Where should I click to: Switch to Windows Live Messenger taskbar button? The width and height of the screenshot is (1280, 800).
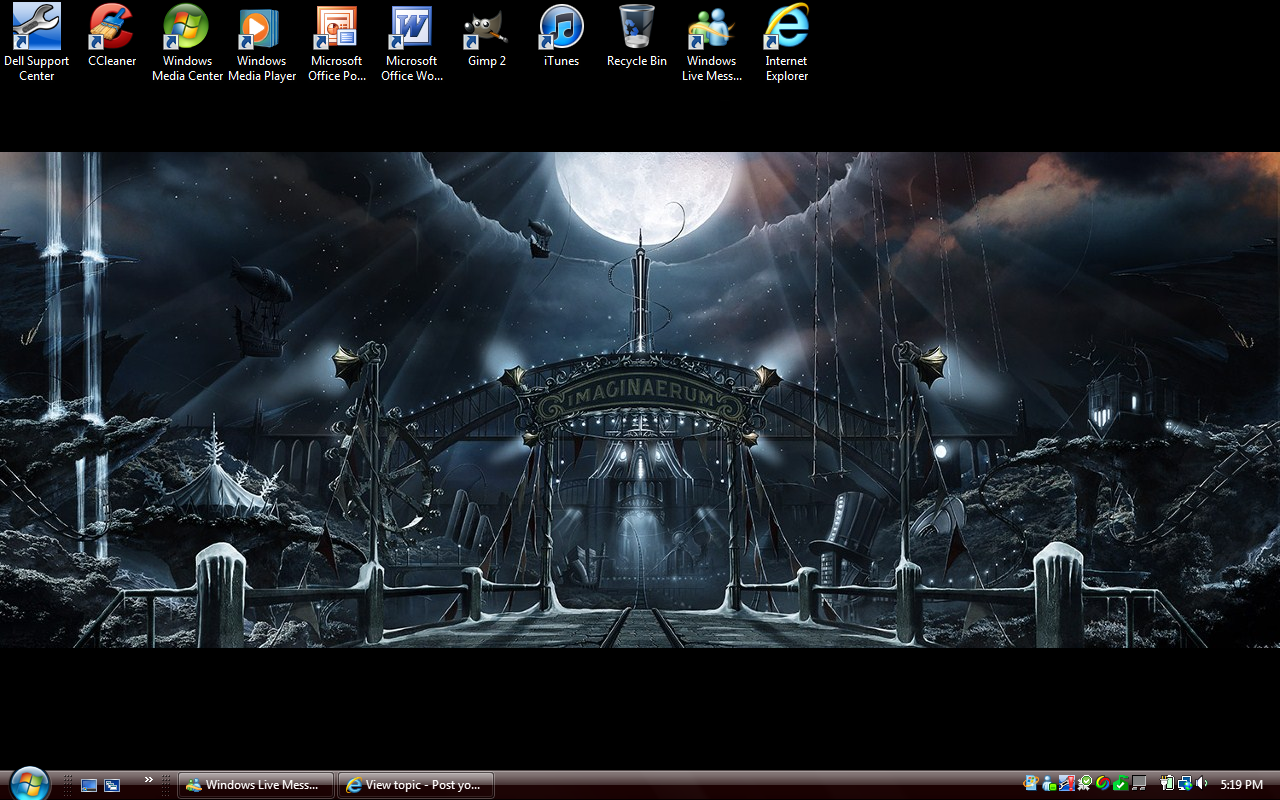click(256, 785)
